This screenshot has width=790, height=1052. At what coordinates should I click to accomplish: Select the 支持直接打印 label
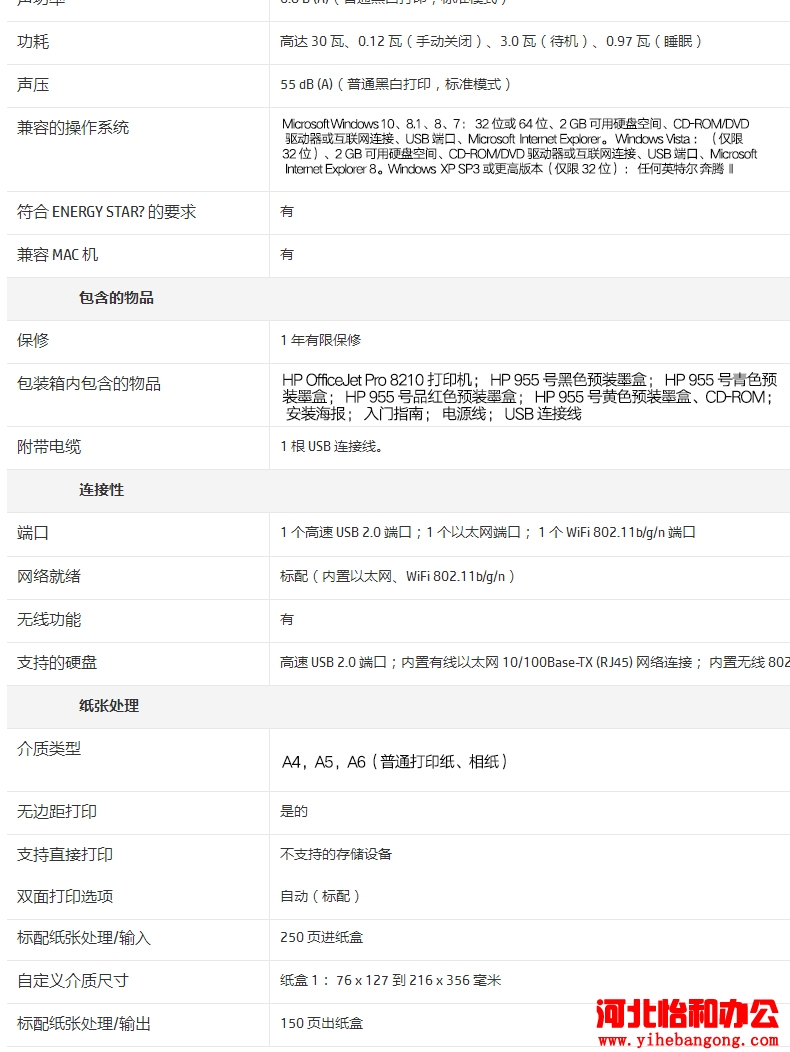coord(65,855)
